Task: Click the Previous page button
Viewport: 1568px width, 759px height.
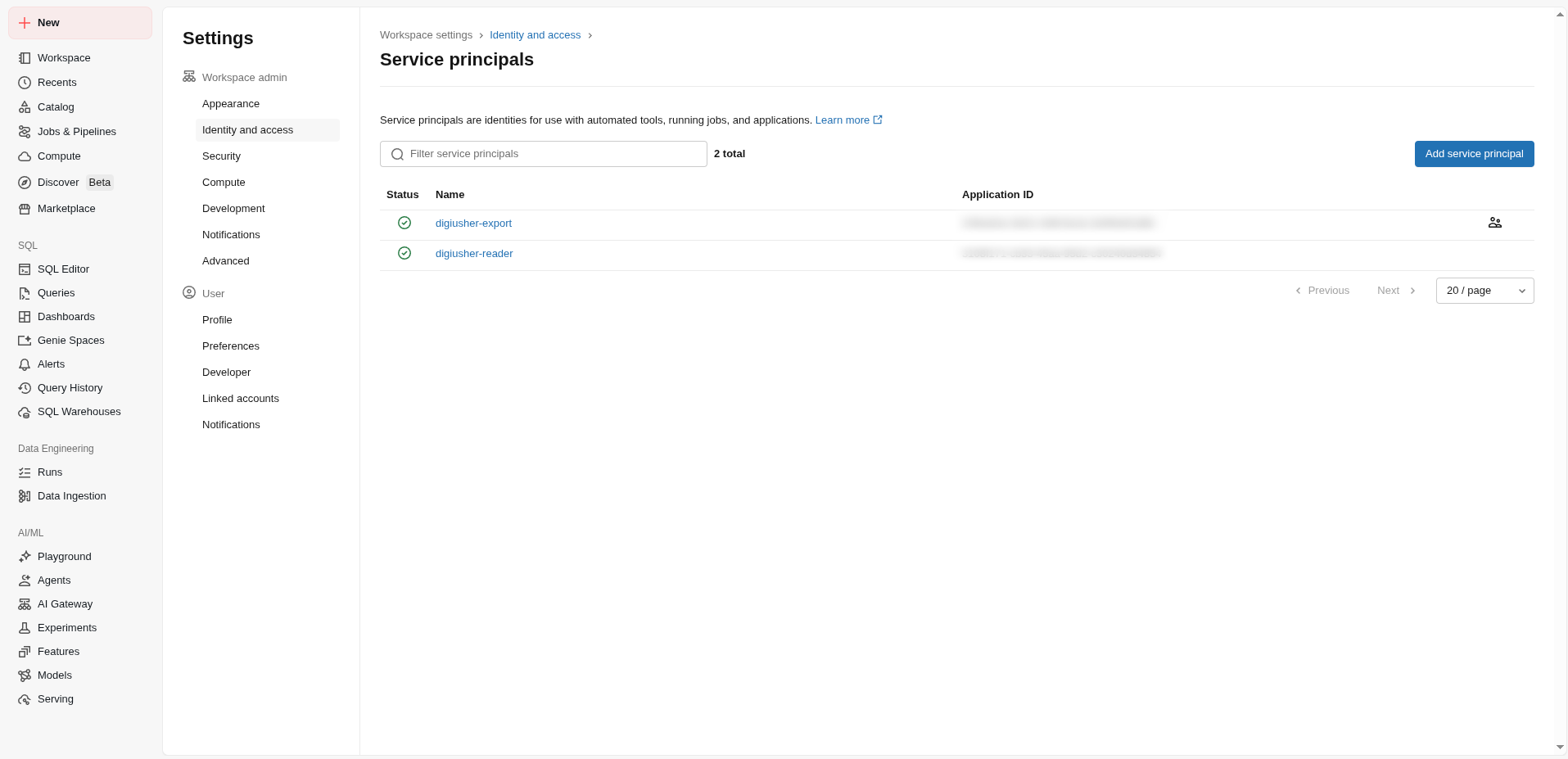Action: point(1322,291)
